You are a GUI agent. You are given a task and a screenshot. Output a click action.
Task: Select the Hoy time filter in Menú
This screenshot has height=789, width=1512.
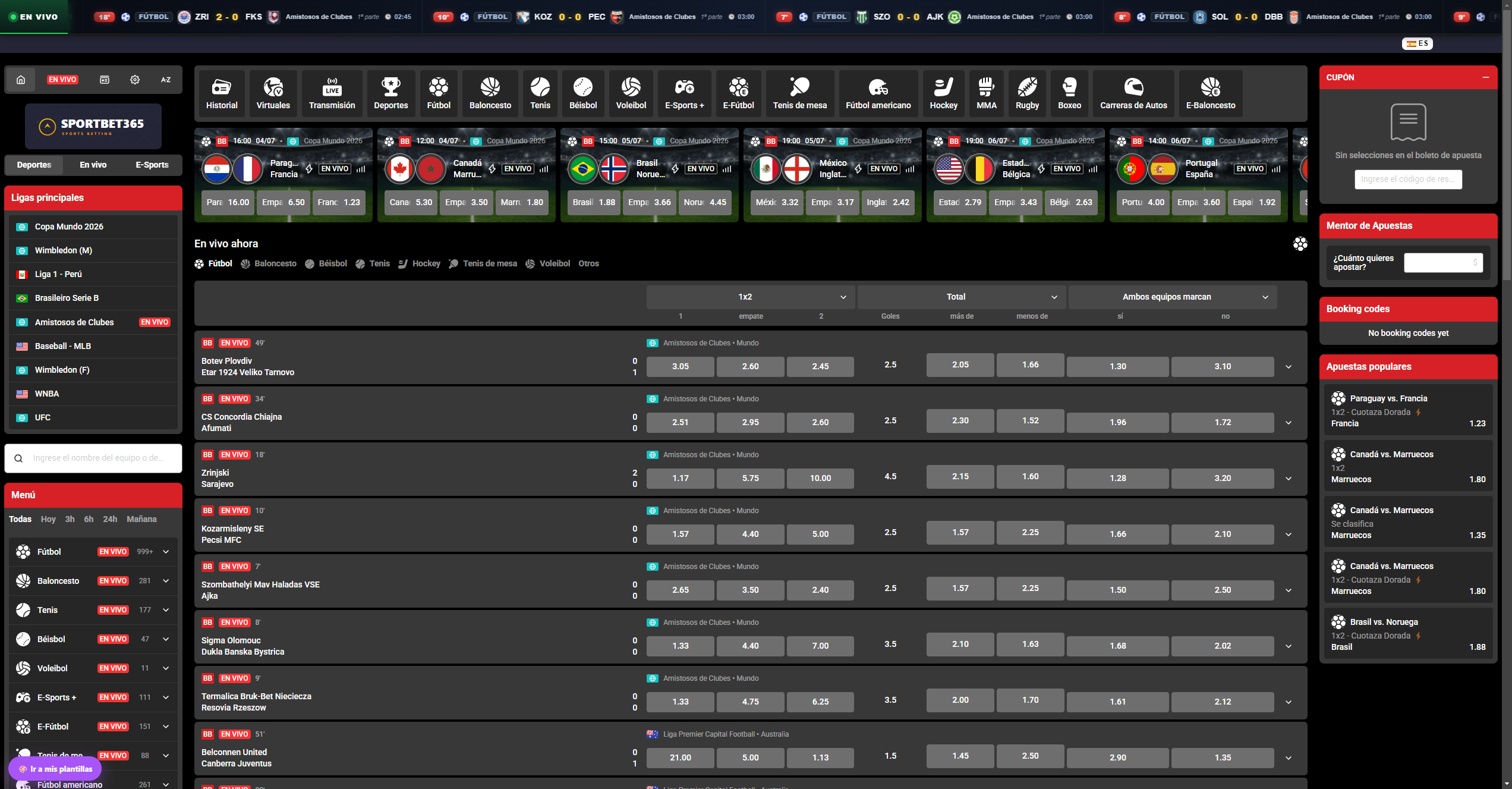(48, 519)
